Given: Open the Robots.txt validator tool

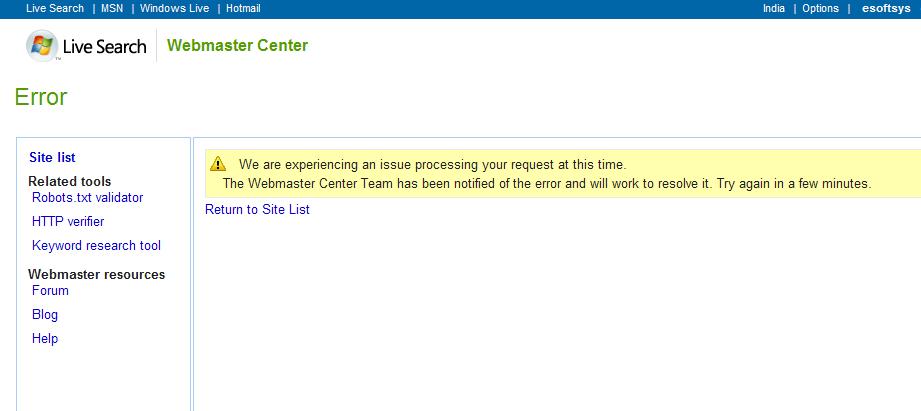Looking at the screenshot, I should click(87, 198).
